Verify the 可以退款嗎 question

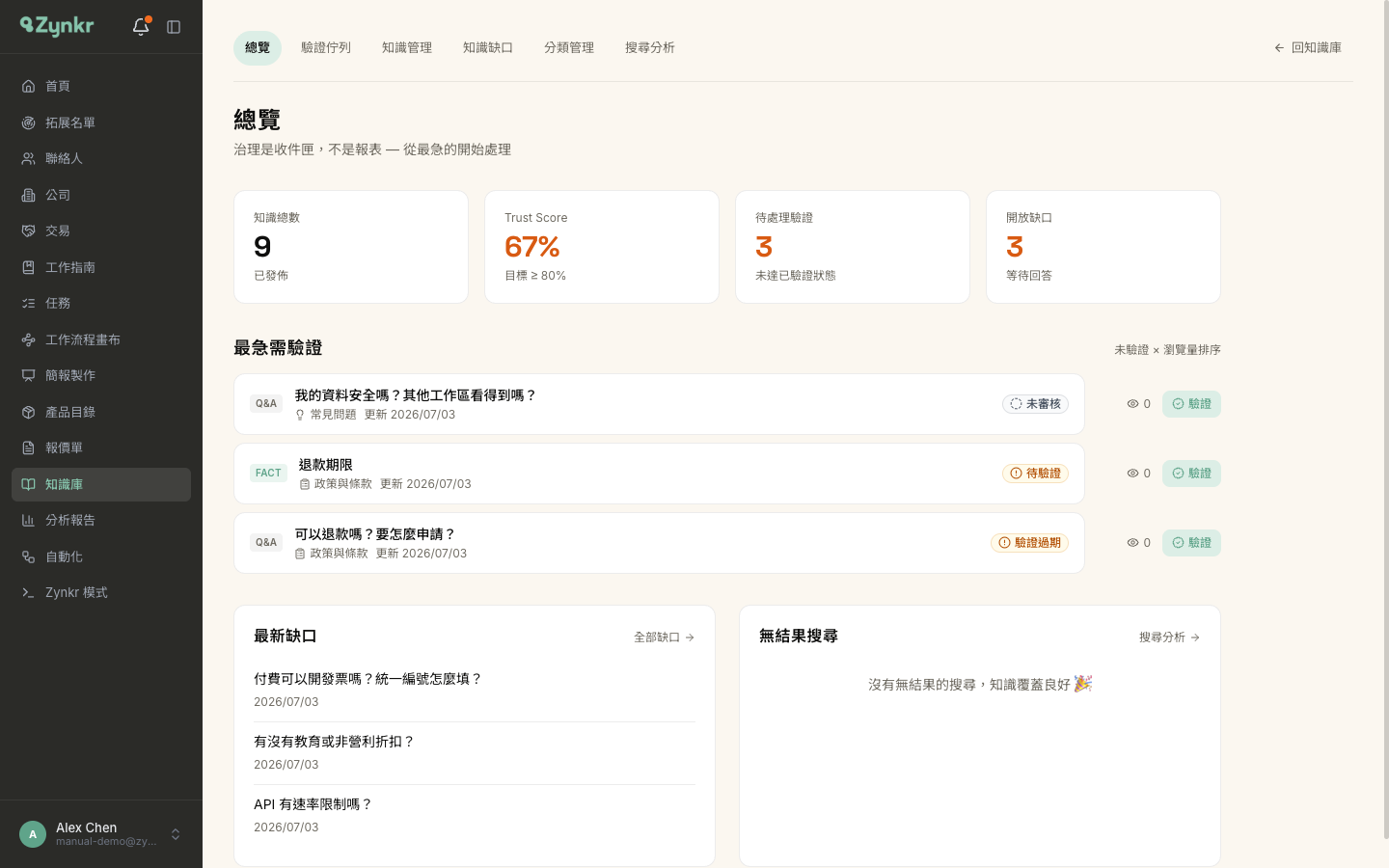1191,543
